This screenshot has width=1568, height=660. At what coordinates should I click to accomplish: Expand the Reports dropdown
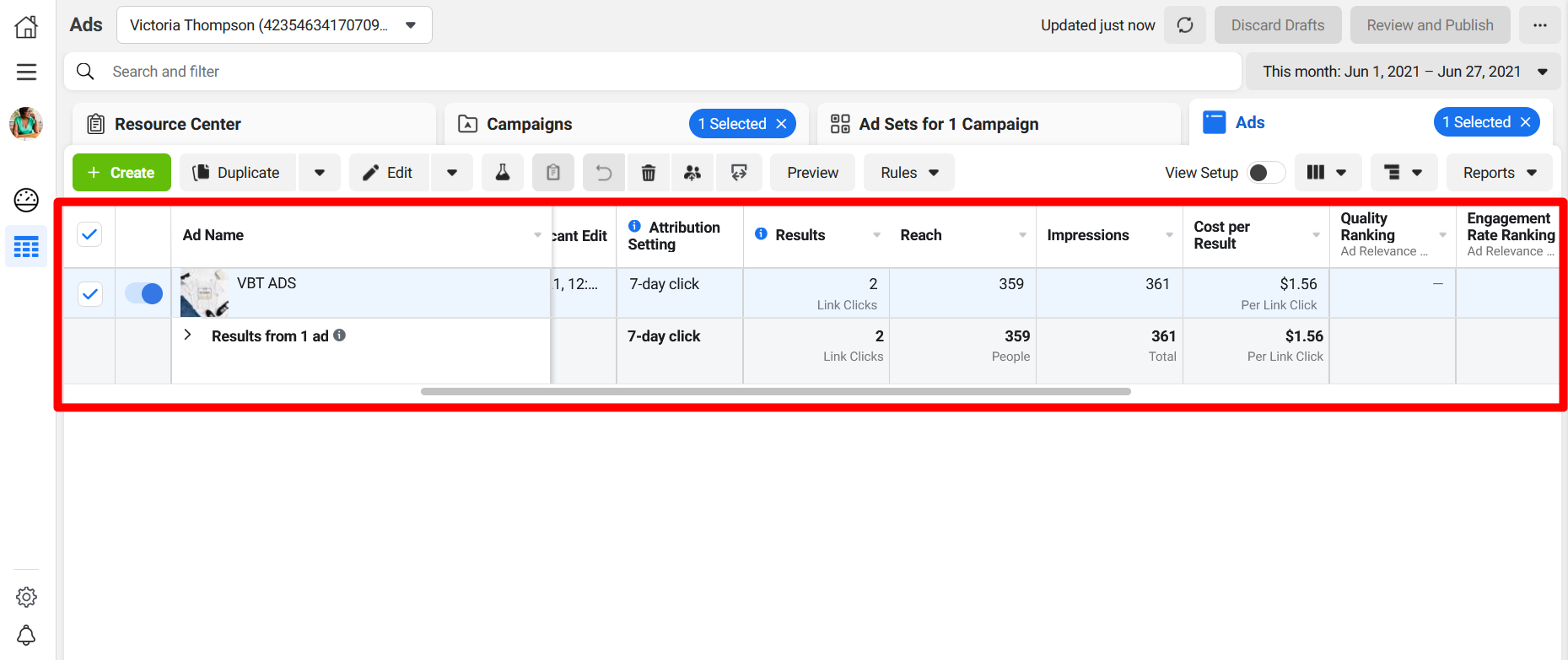point(1499,173)
